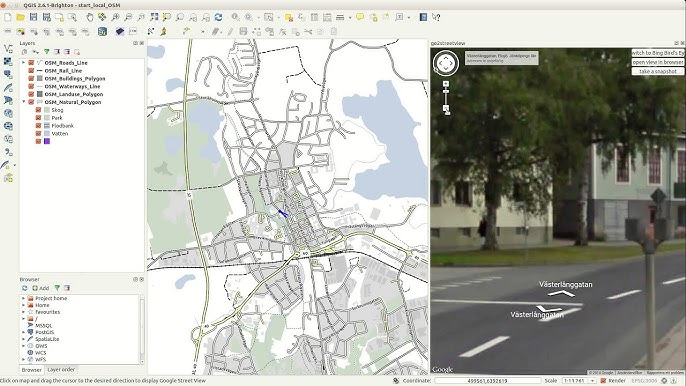
Task: Expand OWS in Browser
Action: tap(24, 346)
